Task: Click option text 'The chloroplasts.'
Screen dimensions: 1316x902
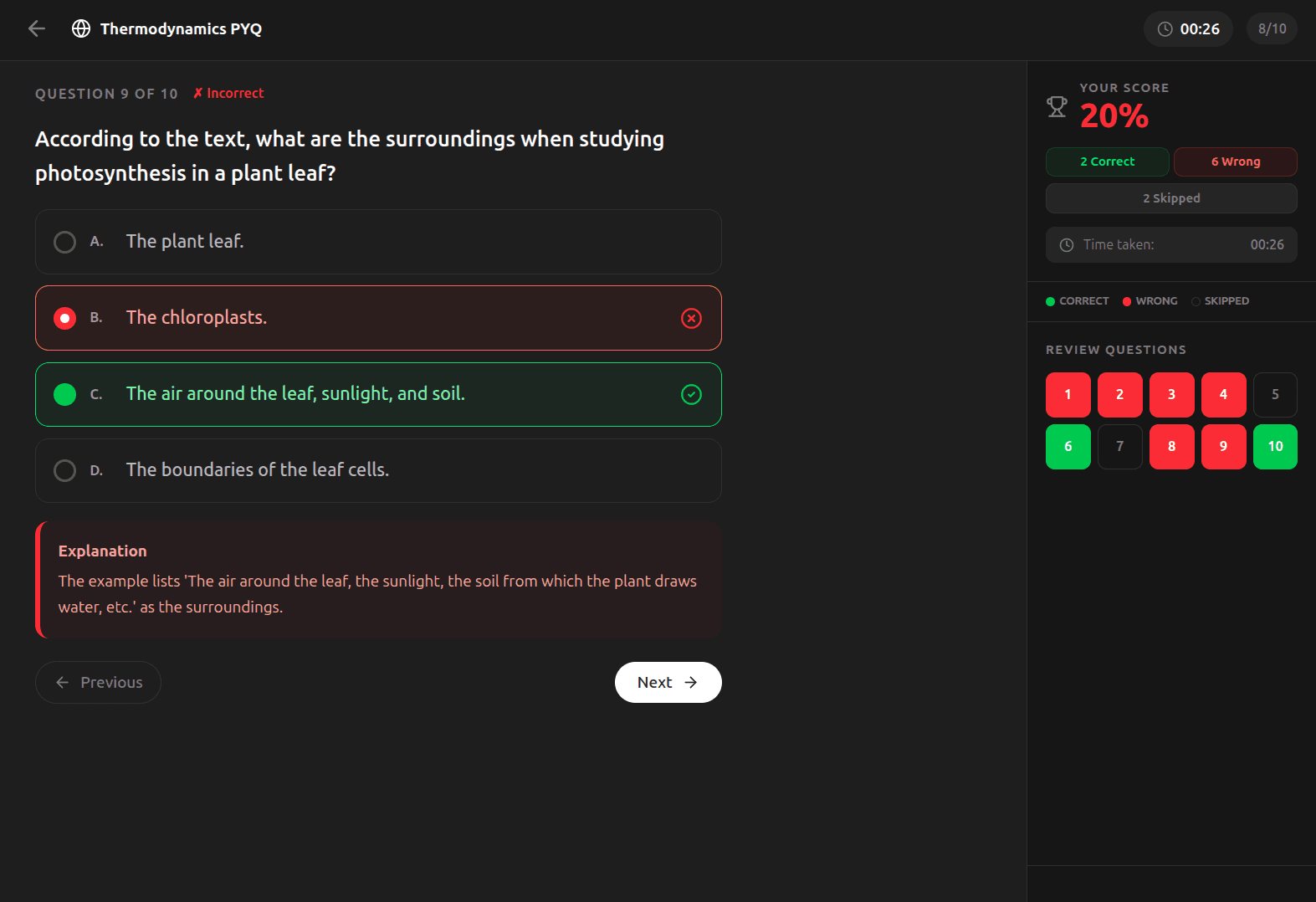Action: pyautogui.click(x=197, y=318)
